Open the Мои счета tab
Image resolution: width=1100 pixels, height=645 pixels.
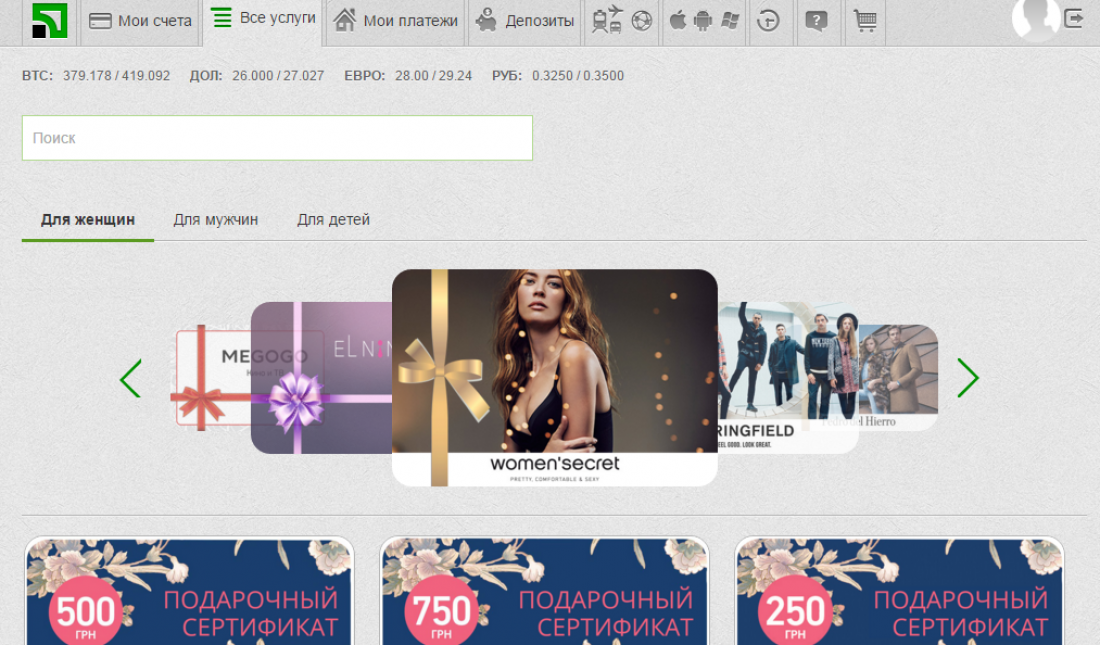point(140,21)
